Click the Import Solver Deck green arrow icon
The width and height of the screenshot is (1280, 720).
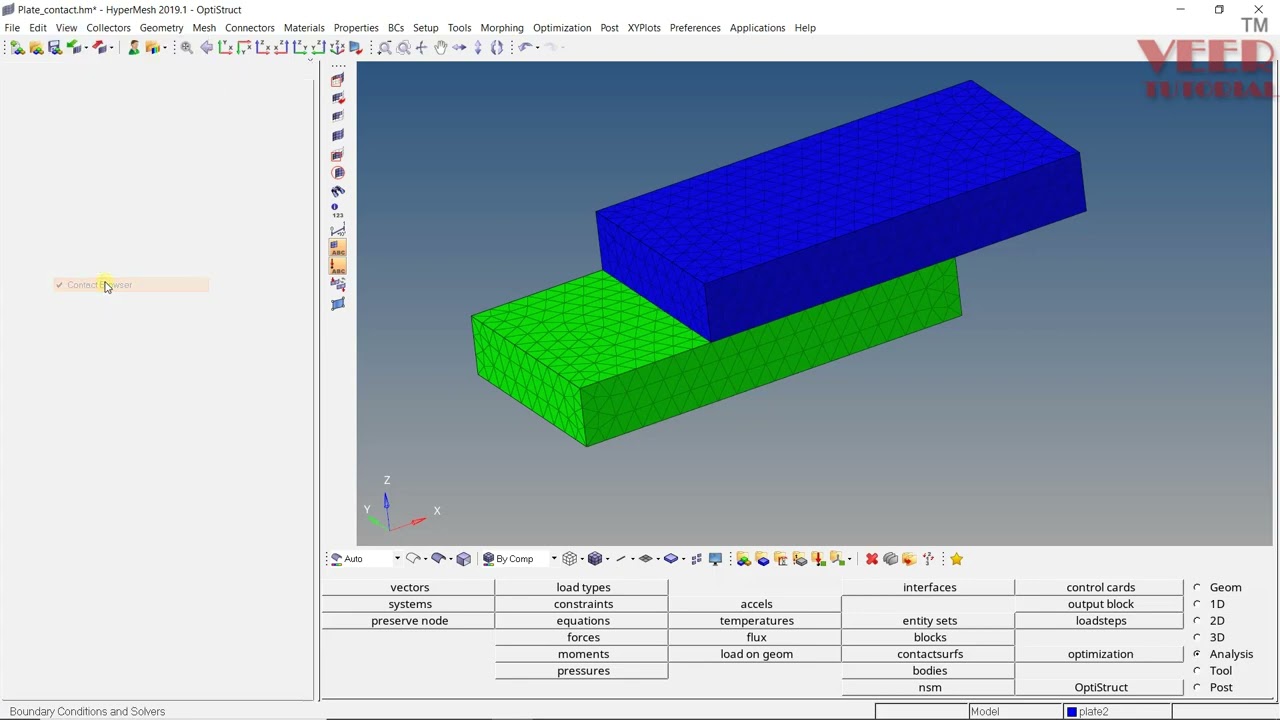(74, 47)
